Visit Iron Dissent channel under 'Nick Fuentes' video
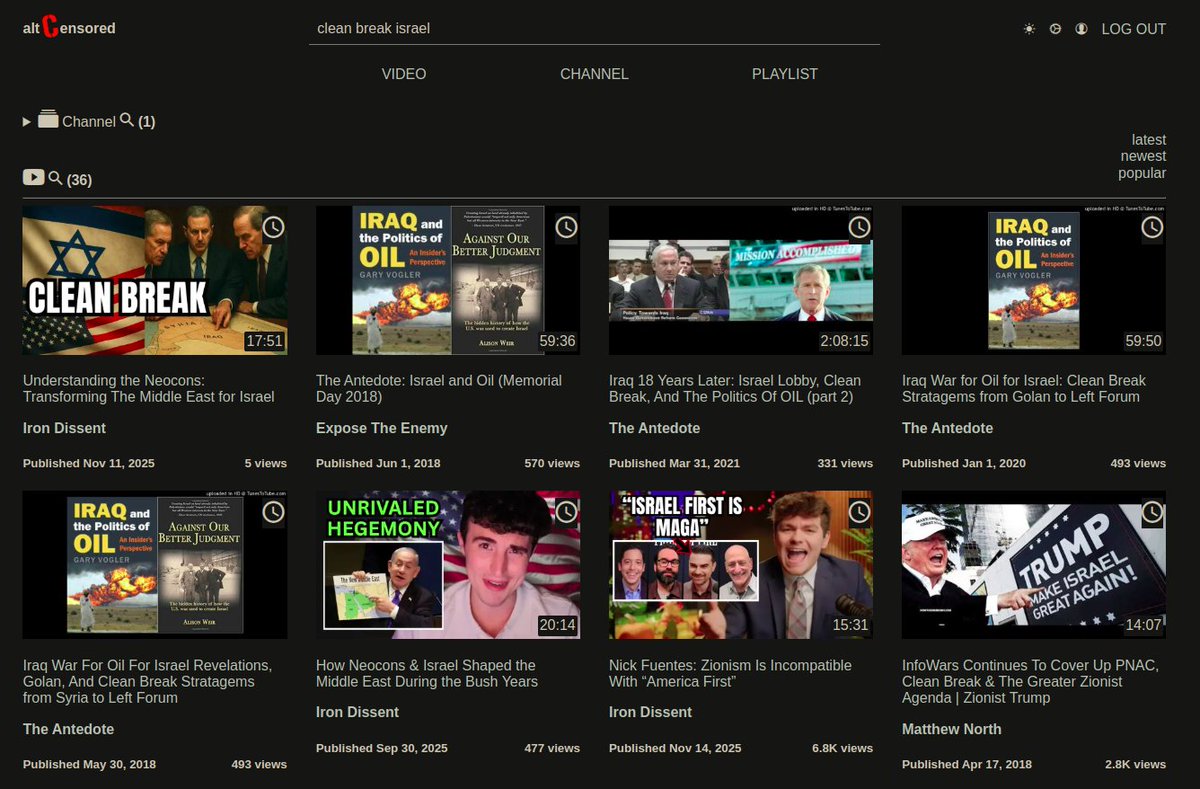1200x789 pixels. [650, 712]
